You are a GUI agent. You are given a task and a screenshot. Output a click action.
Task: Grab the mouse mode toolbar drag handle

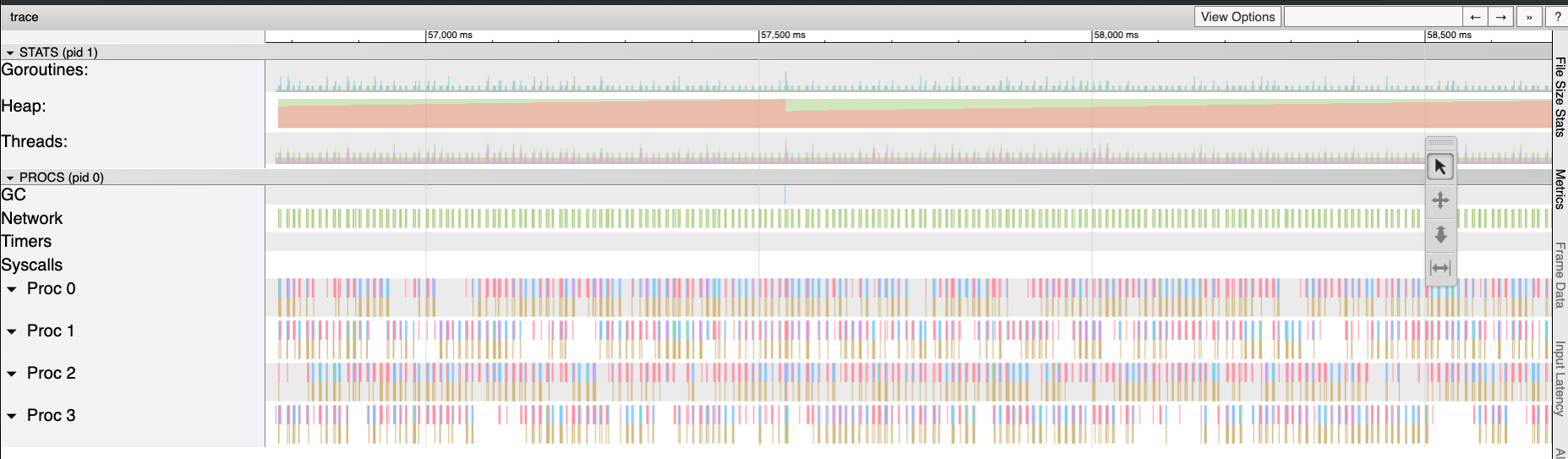(1440, 142)
